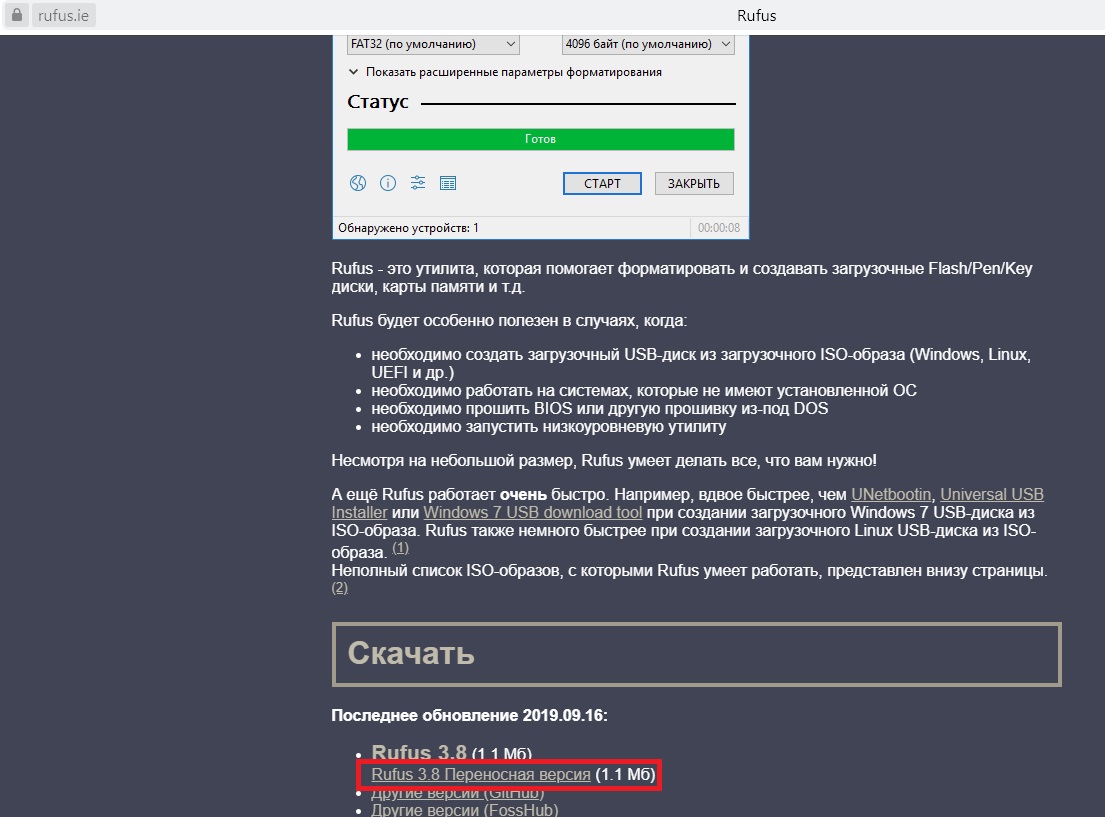
Task: Expand Показать расширенные параметры форматирования
Action: (505, 72)
